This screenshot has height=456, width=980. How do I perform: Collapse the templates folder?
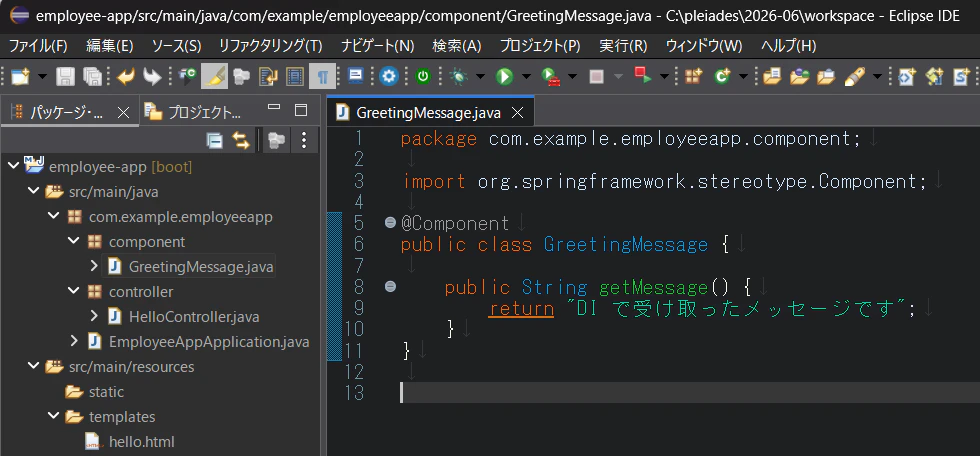coord(54,417)
